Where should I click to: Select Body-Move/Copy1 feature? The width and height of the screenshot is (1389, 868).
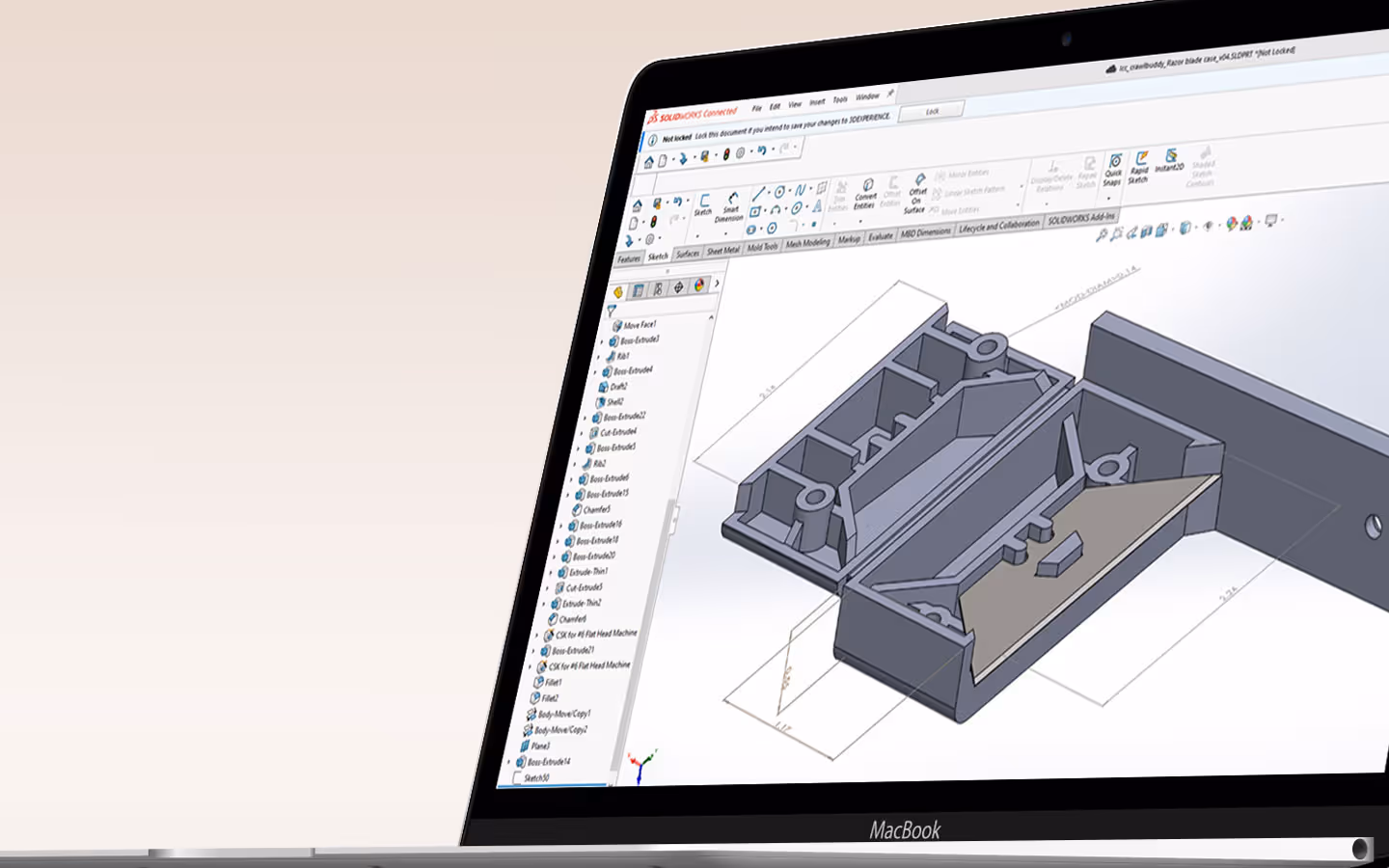click(x=558, y=715)
